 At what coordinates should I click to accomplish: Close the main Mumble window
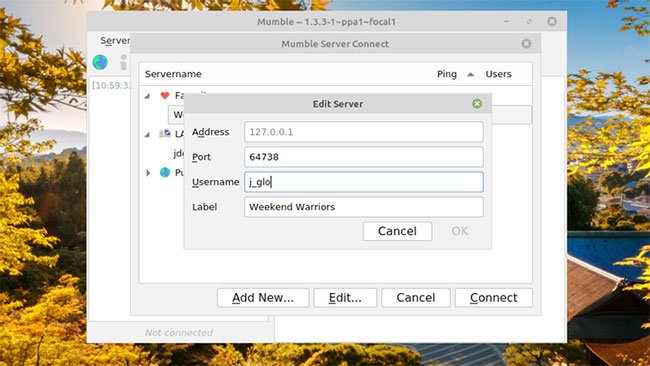pyautogui.click(x=552, y=21)
